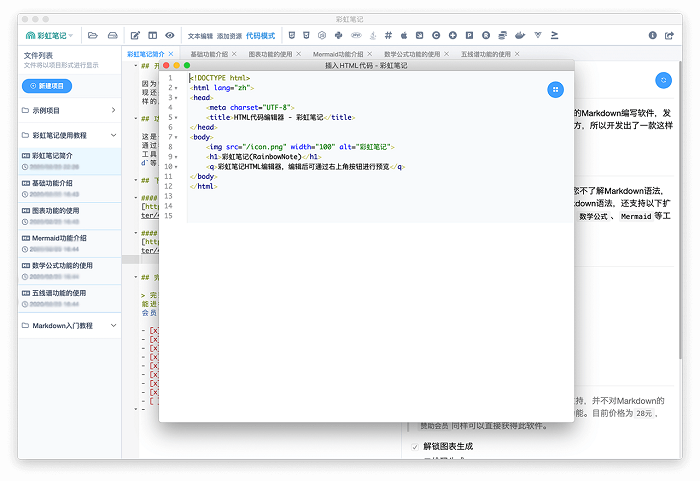Switch to the Mermaid功能介绍 tab
Viewport: 700px width, 481px height.
(338, 54)
